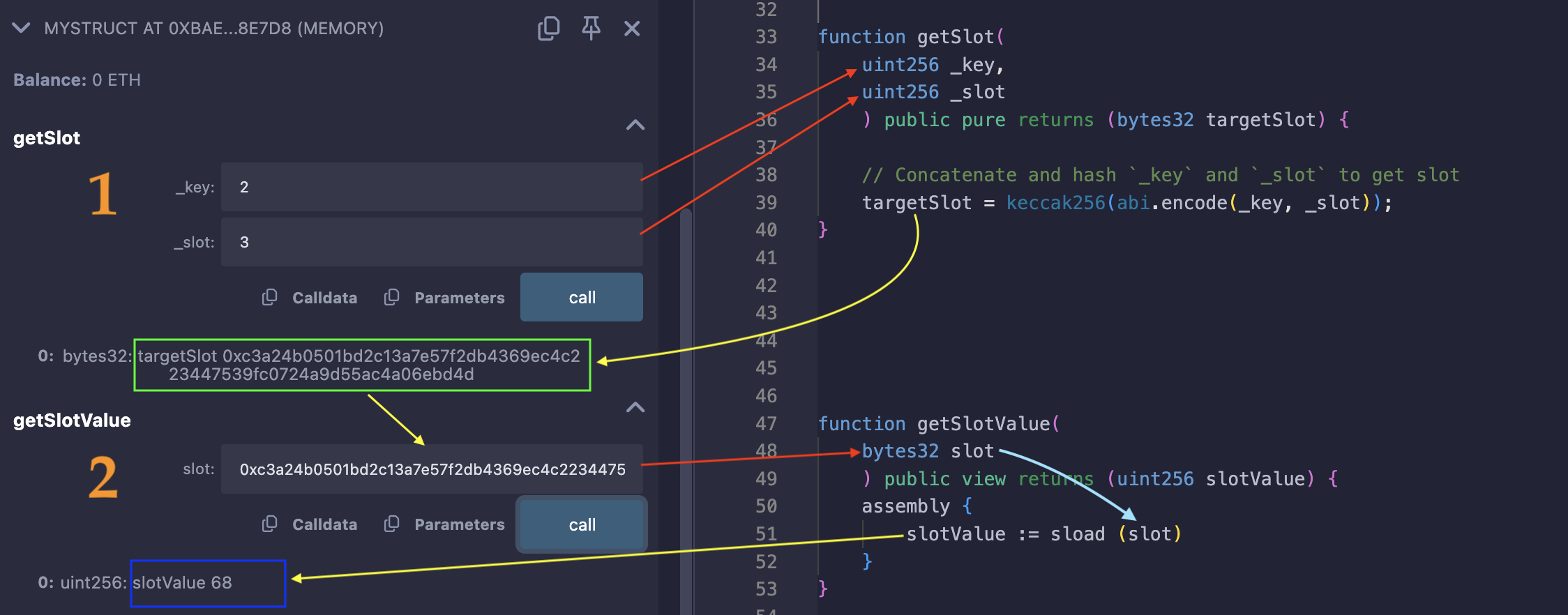
Task: Click editor line number 47
Action: [766, 424]
